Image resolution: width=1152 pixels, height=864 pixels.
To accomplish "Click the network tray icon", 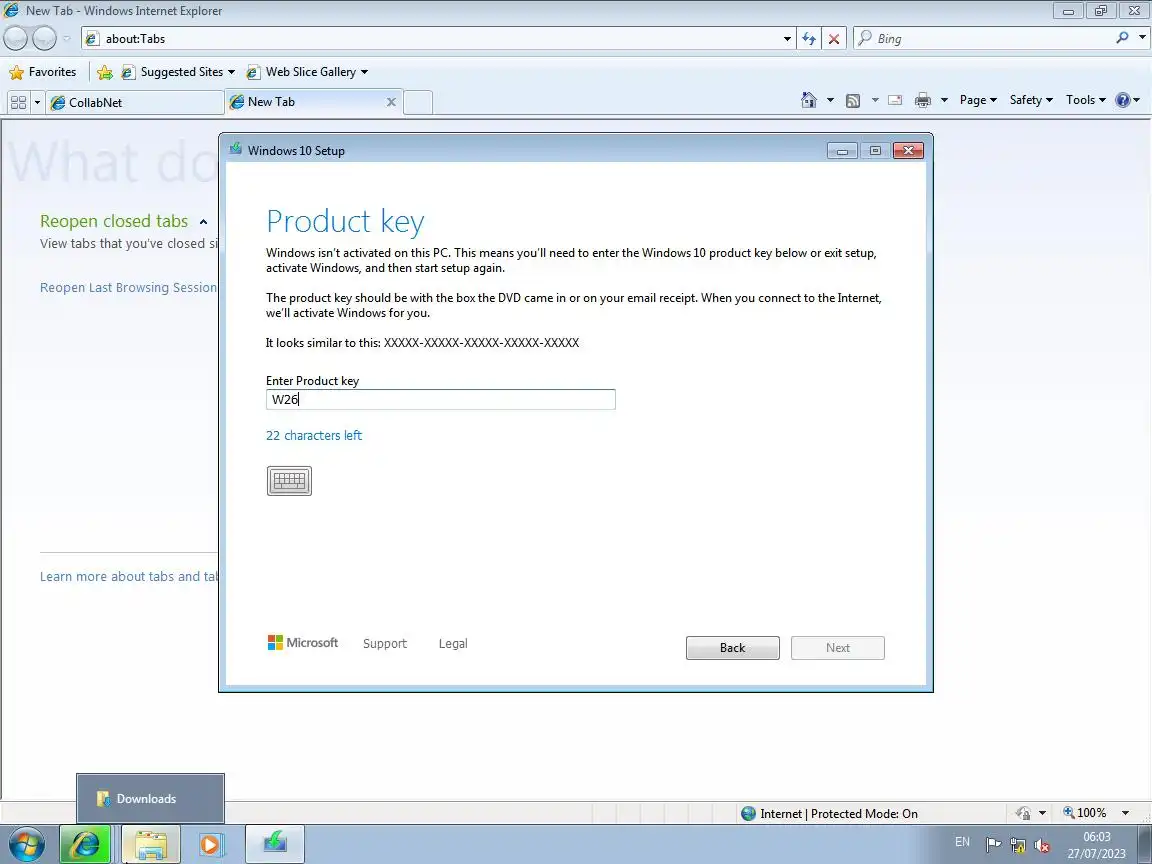I will 1018,845.
